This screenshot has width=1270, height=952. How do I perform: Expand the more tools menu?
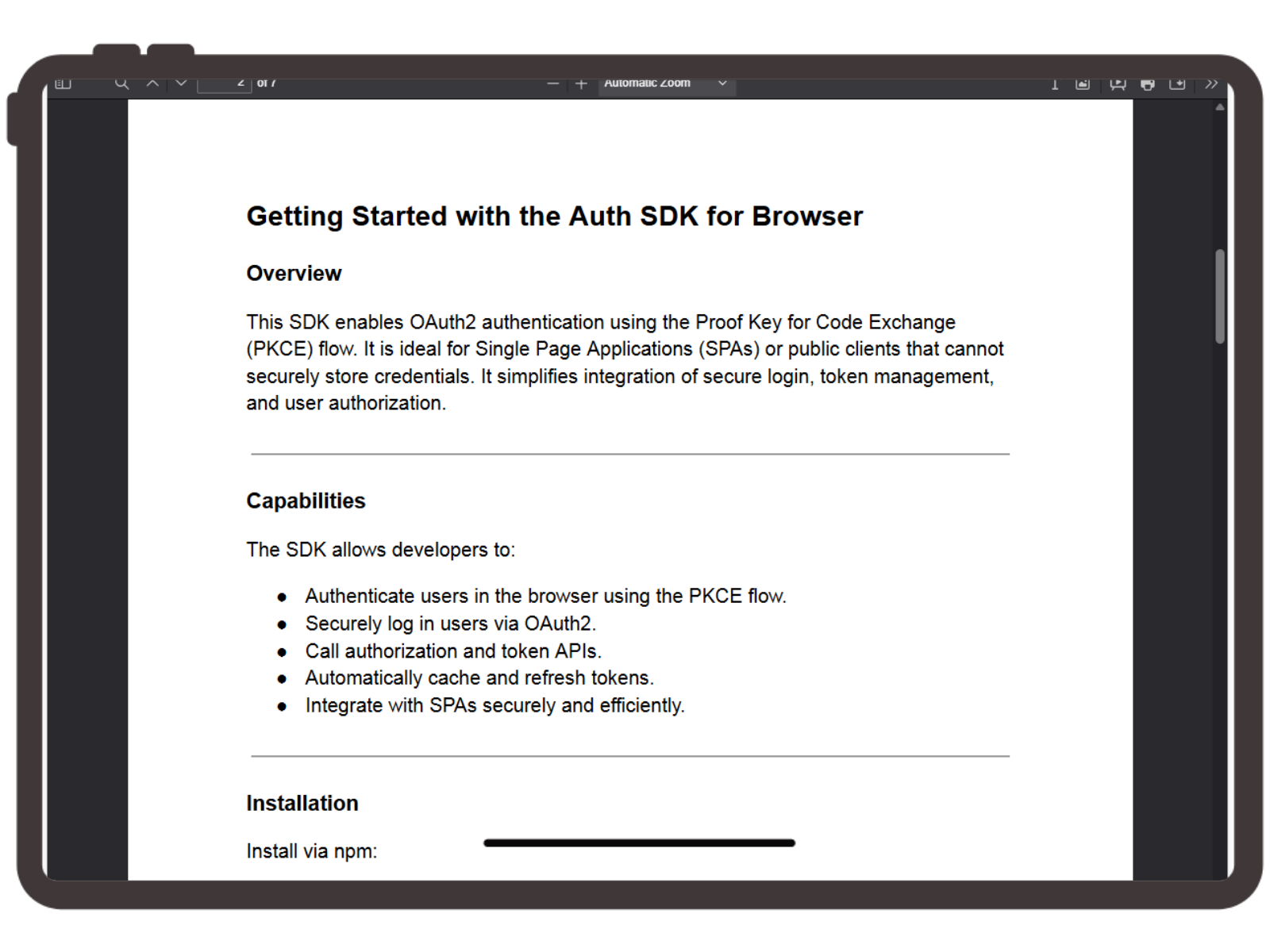[x=1212, y=82]
